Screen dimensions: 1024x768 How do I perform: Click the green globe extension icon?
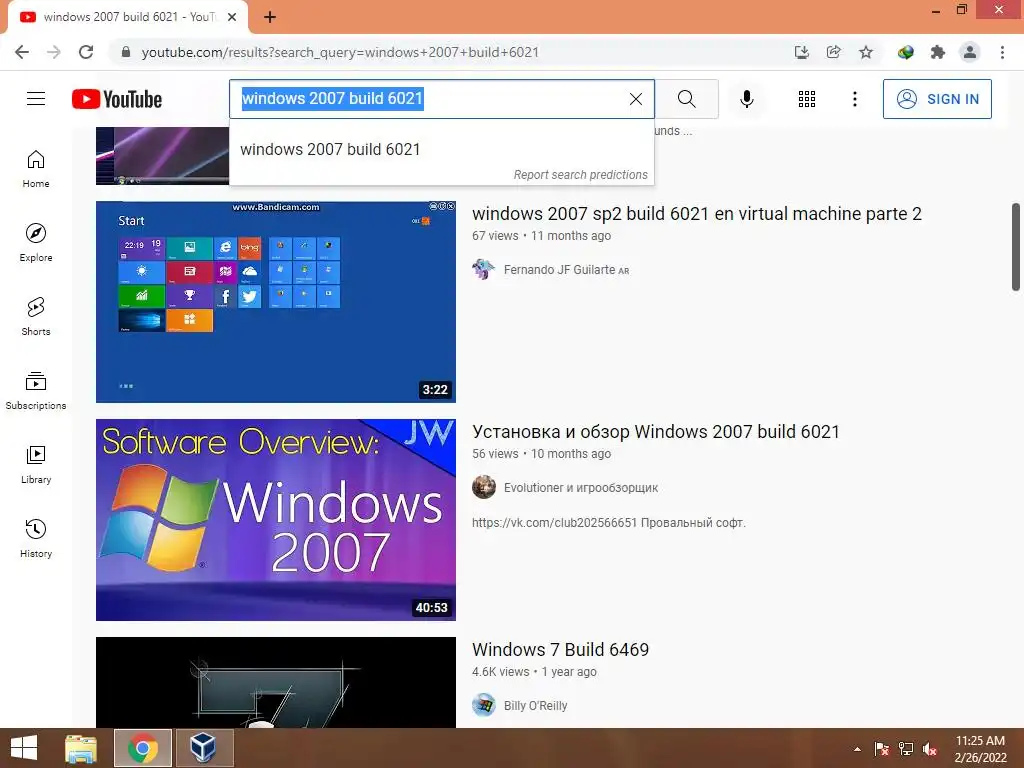(905, 52)
